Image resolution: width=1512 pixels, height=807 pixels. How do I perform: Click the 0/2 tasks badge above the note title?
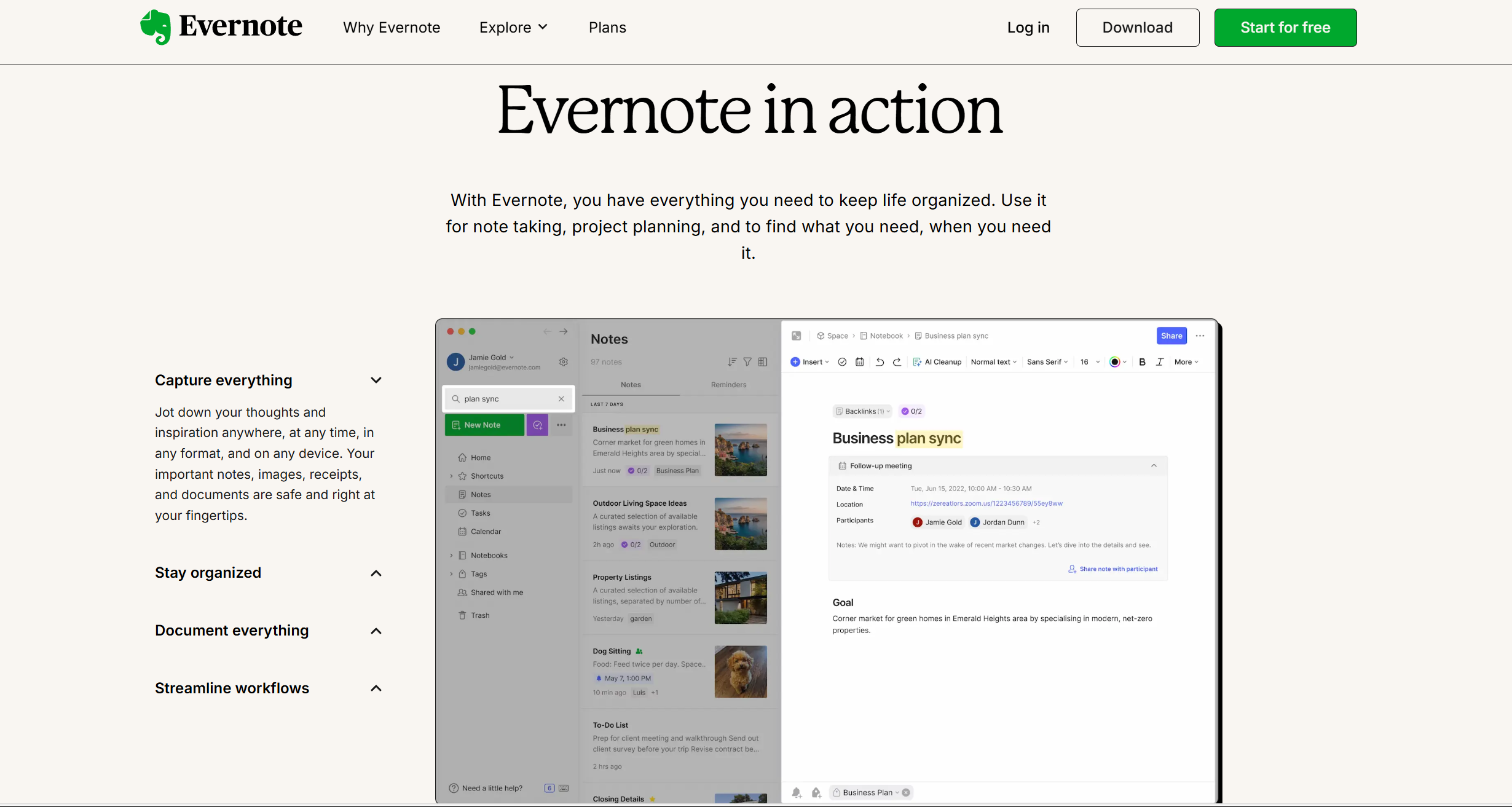click(912, 411)
